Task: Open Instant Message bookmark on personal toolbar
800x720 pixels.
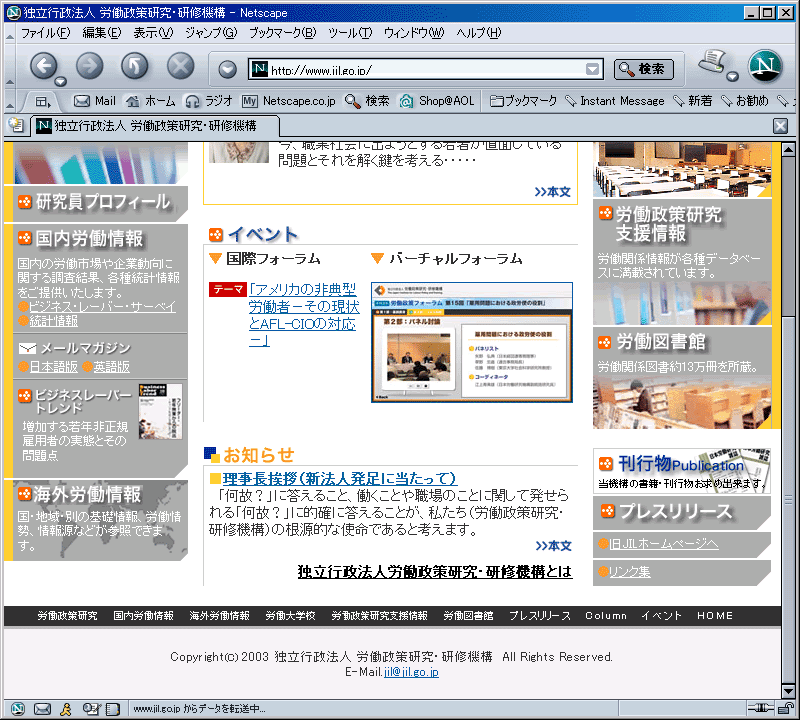Action: click(x=615, y=101)
